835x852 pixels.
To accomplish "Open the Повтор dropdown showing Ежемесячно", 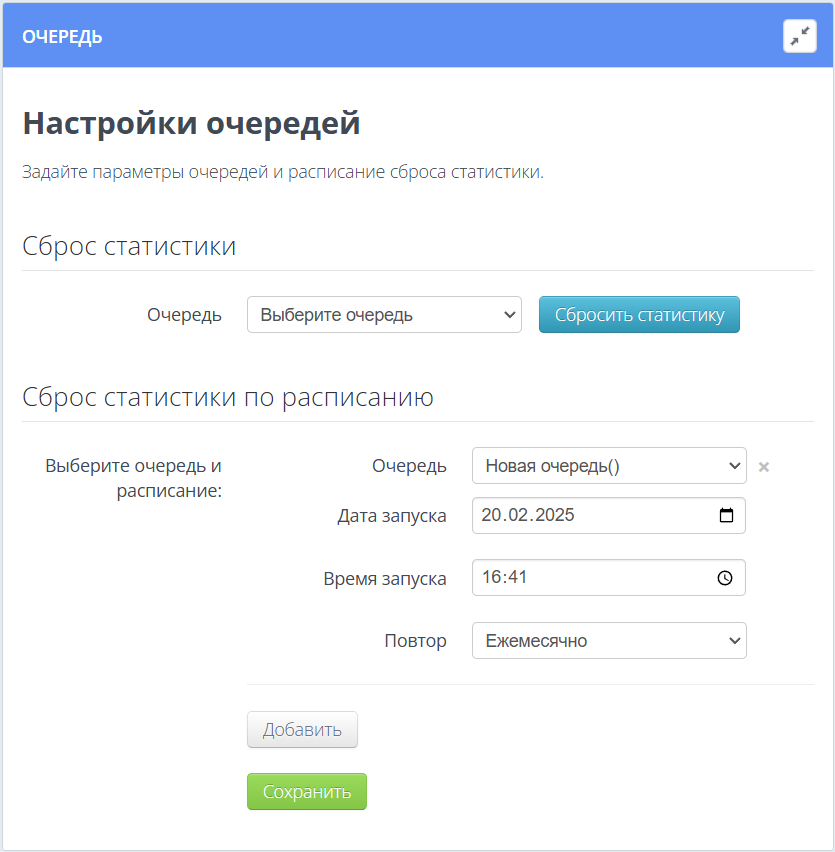I will click(609, 640).
